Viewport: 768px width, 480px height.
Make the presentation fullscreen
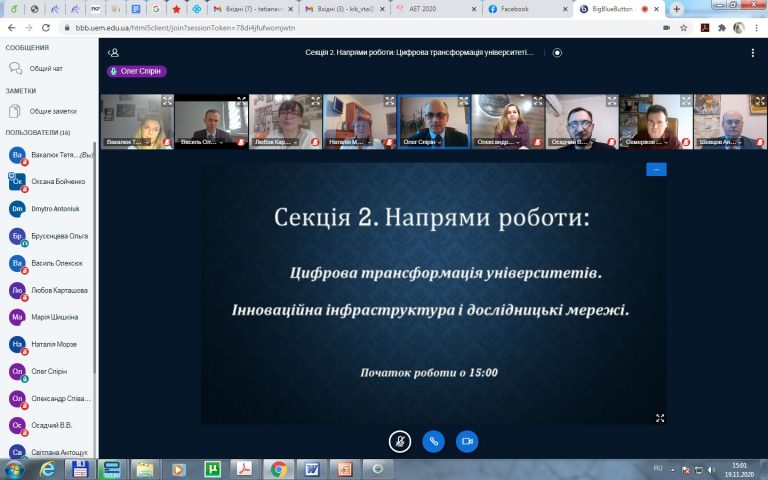[659, 417]
